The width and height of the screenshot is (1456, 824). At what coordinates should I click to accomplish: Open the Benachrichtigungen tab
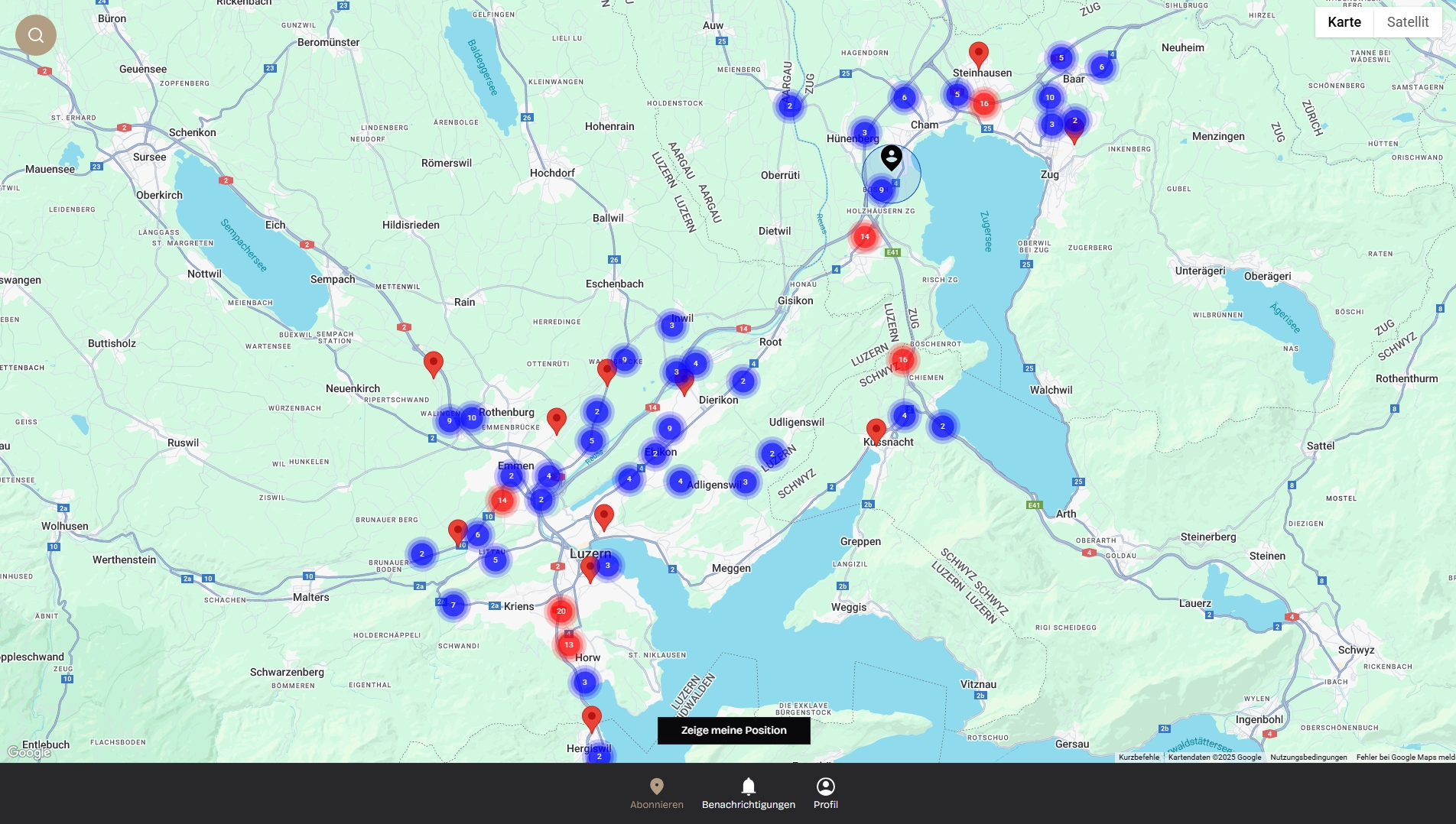click(749, 793)
